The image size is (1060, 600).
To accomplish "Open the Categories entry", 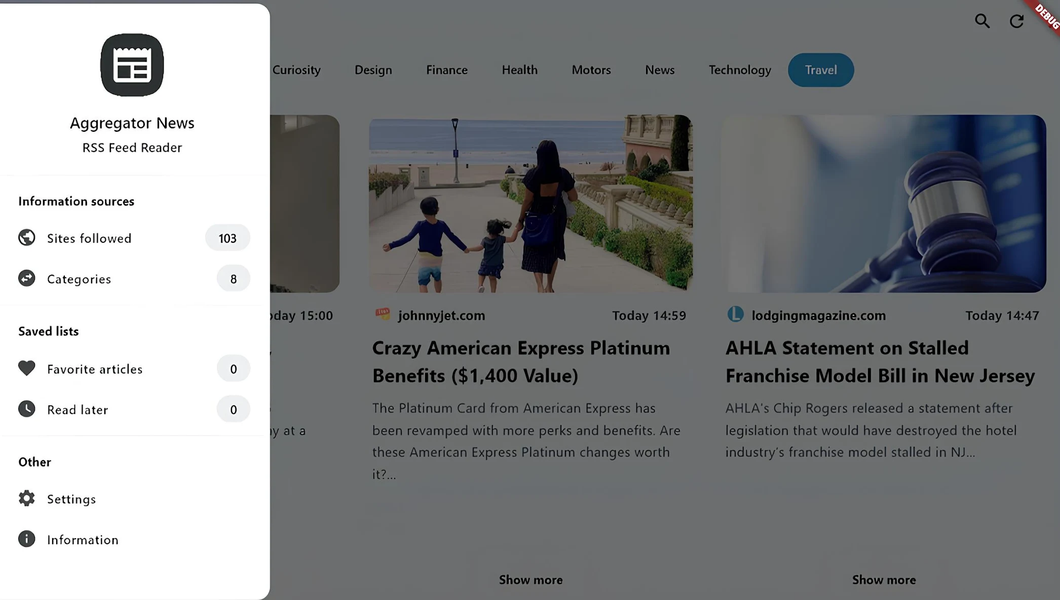I will (x=134, y=278).
